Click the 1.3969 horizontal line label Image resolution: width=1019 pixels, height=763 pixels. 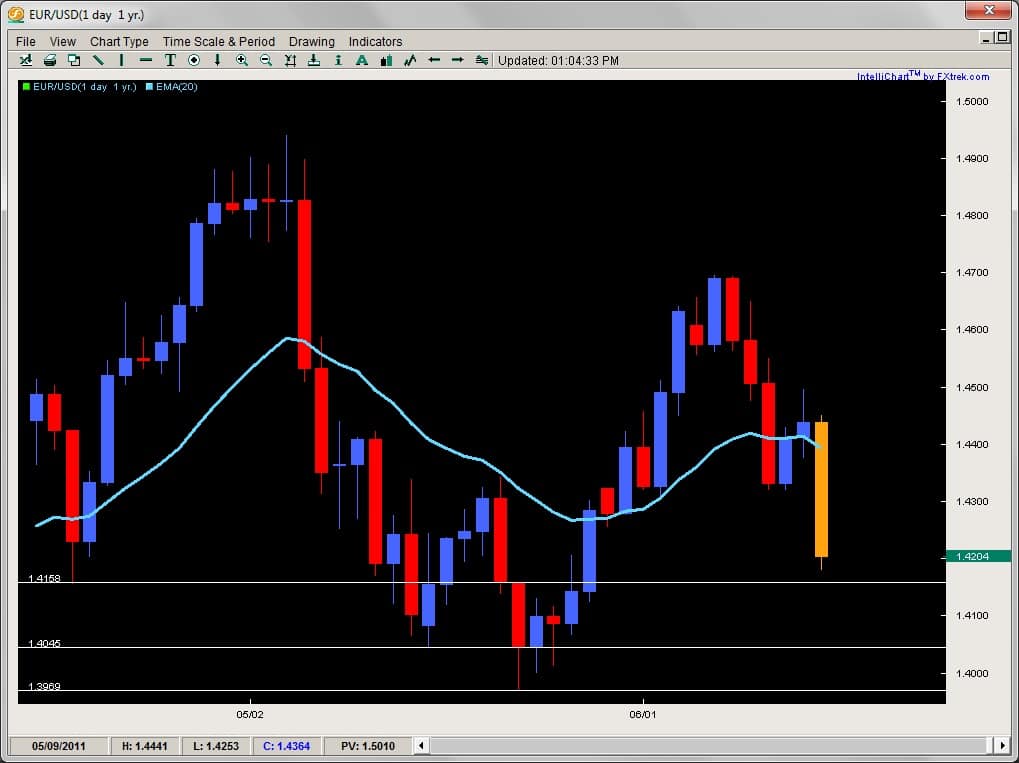(44, 686)
